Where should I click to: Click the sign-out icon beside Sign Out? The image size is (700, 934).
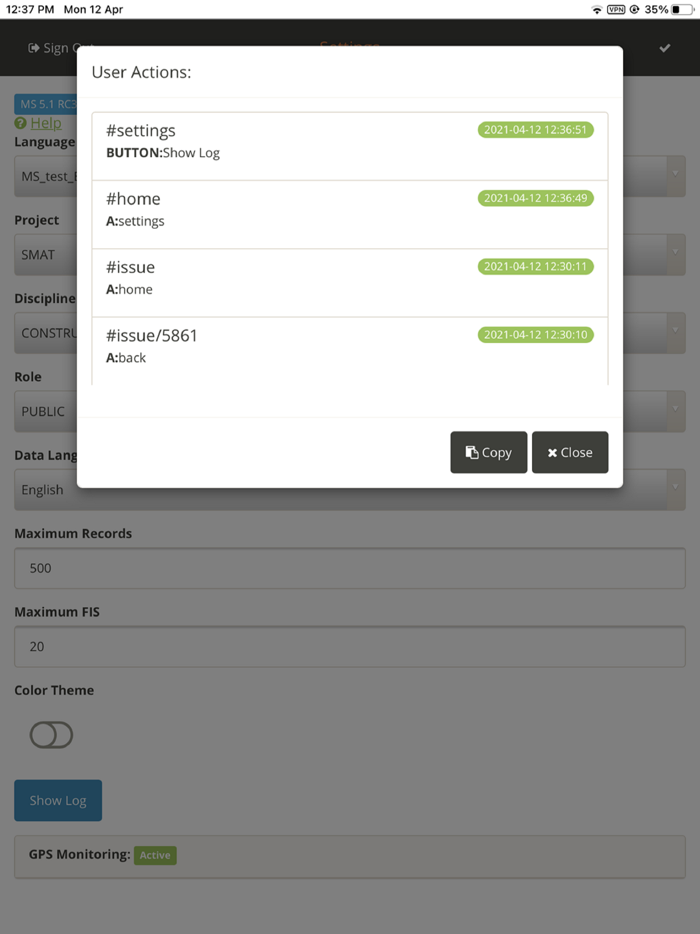[x=34, y=47]
